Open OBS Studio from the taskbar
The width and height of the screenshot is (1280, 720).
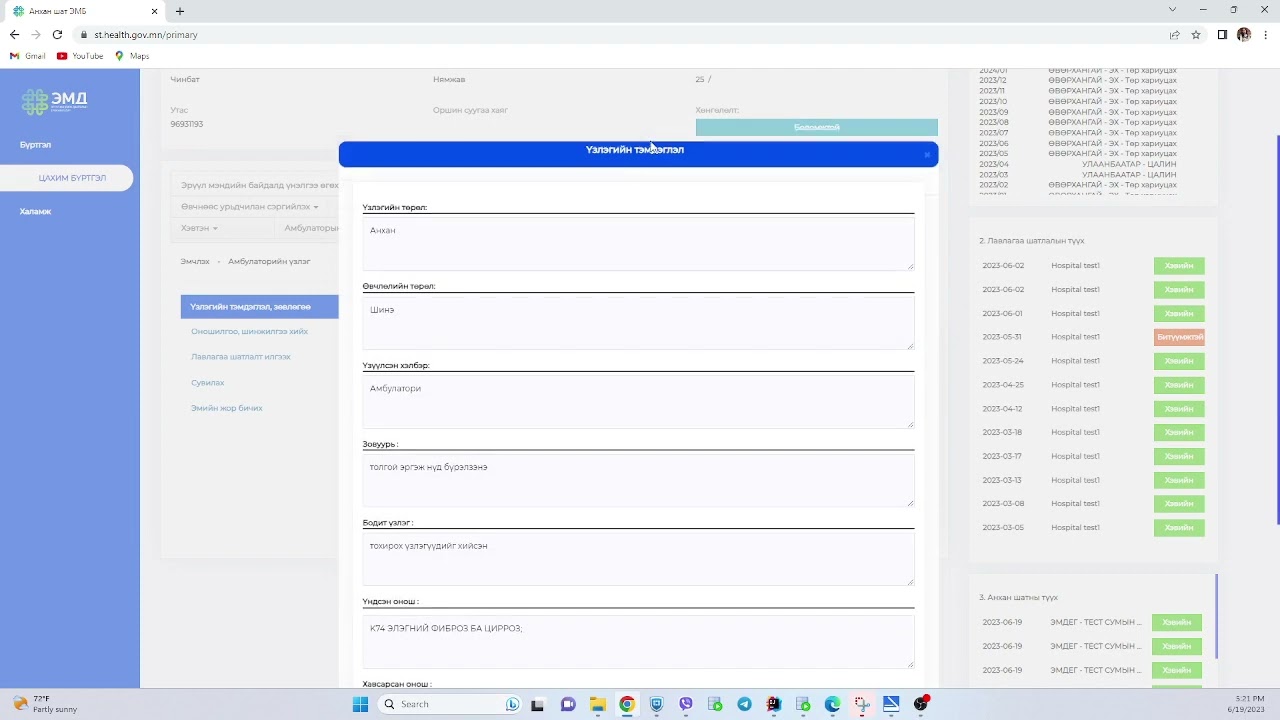pos(921,704)
